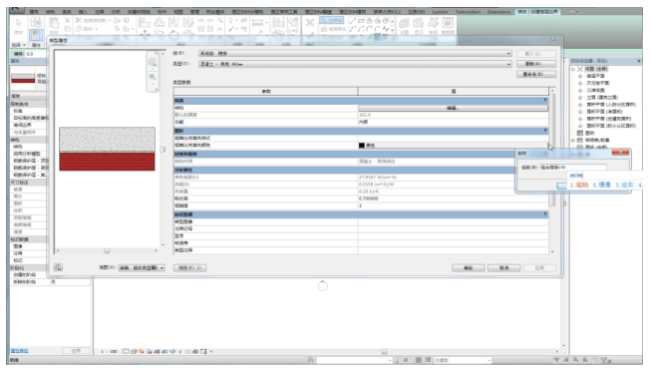651x372 pixels.
Task: Click the horizontal scrollbar under preview pane
Action: point(107,251)
